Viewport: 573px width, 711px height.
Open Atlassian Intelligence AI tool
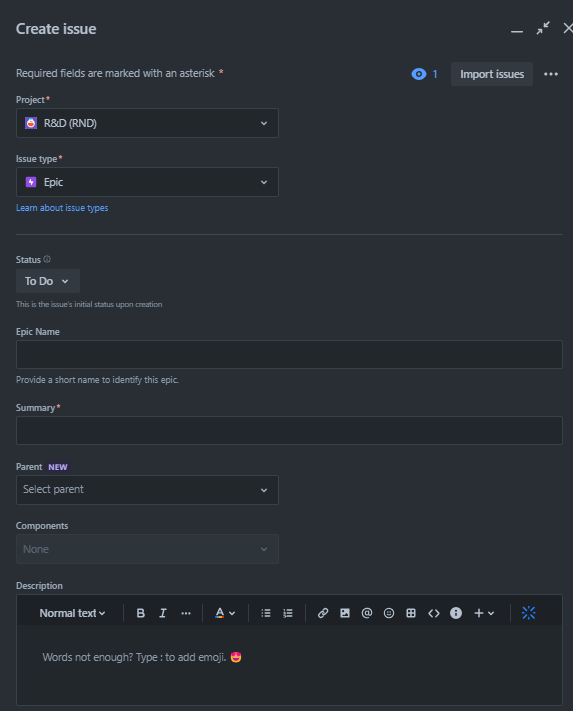pyautogui.click(x=529, y=613)
